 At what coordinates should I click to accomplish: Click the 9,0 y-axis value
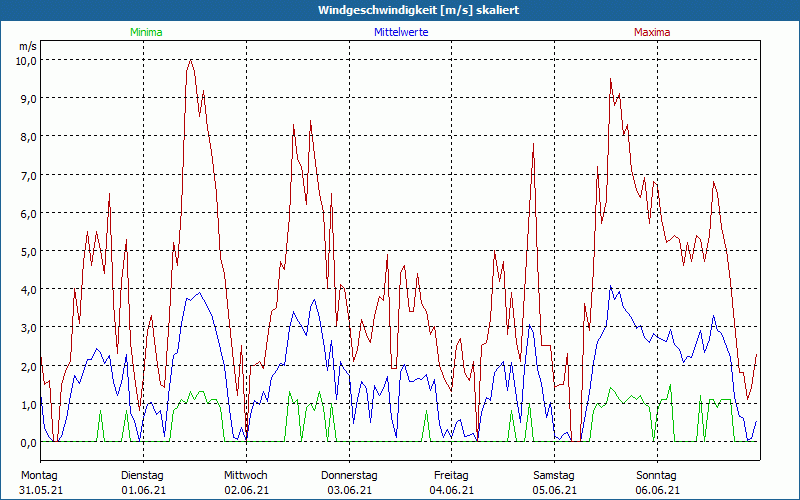[x=27, y=98]
